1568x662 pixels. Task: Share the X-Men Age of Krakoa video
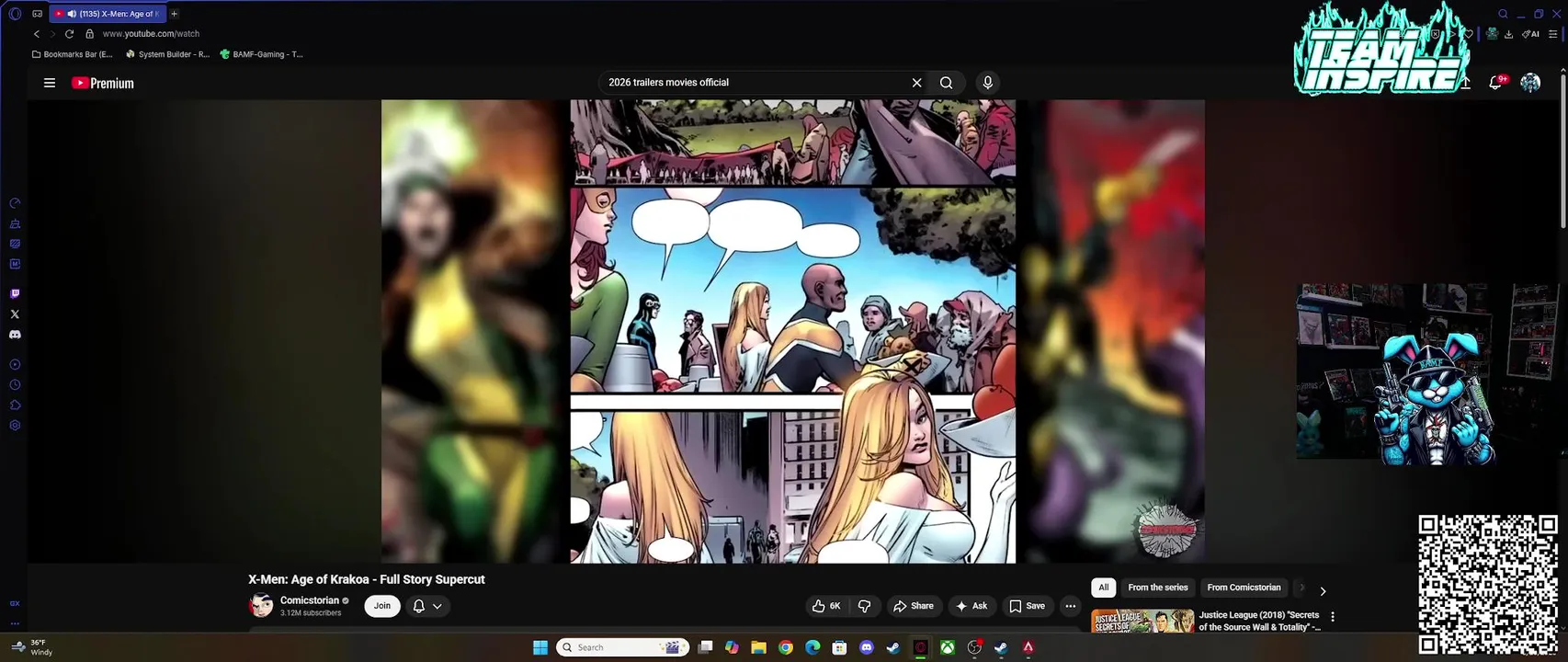coord(914,606)
